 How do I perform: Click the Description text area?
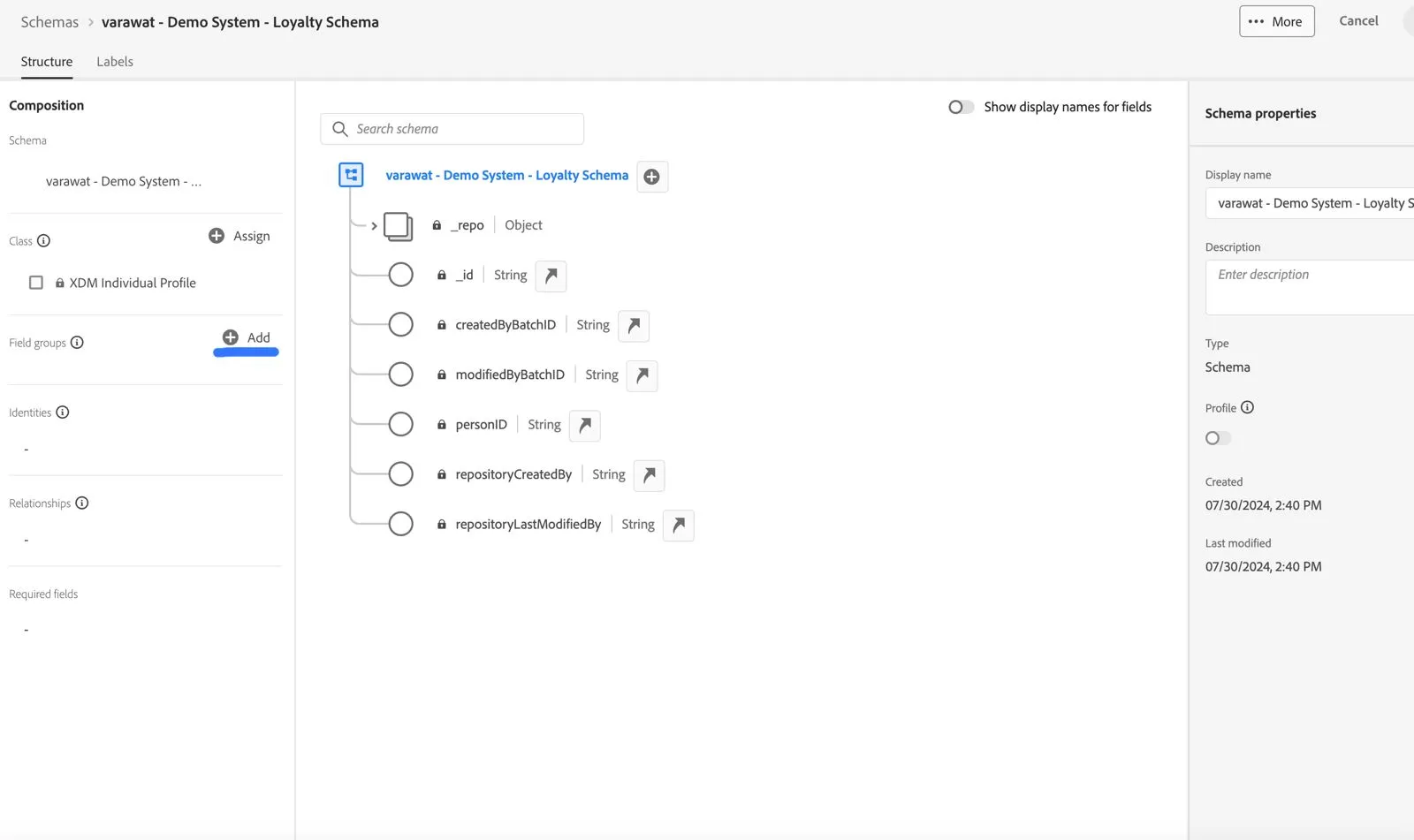(1310, 287)
